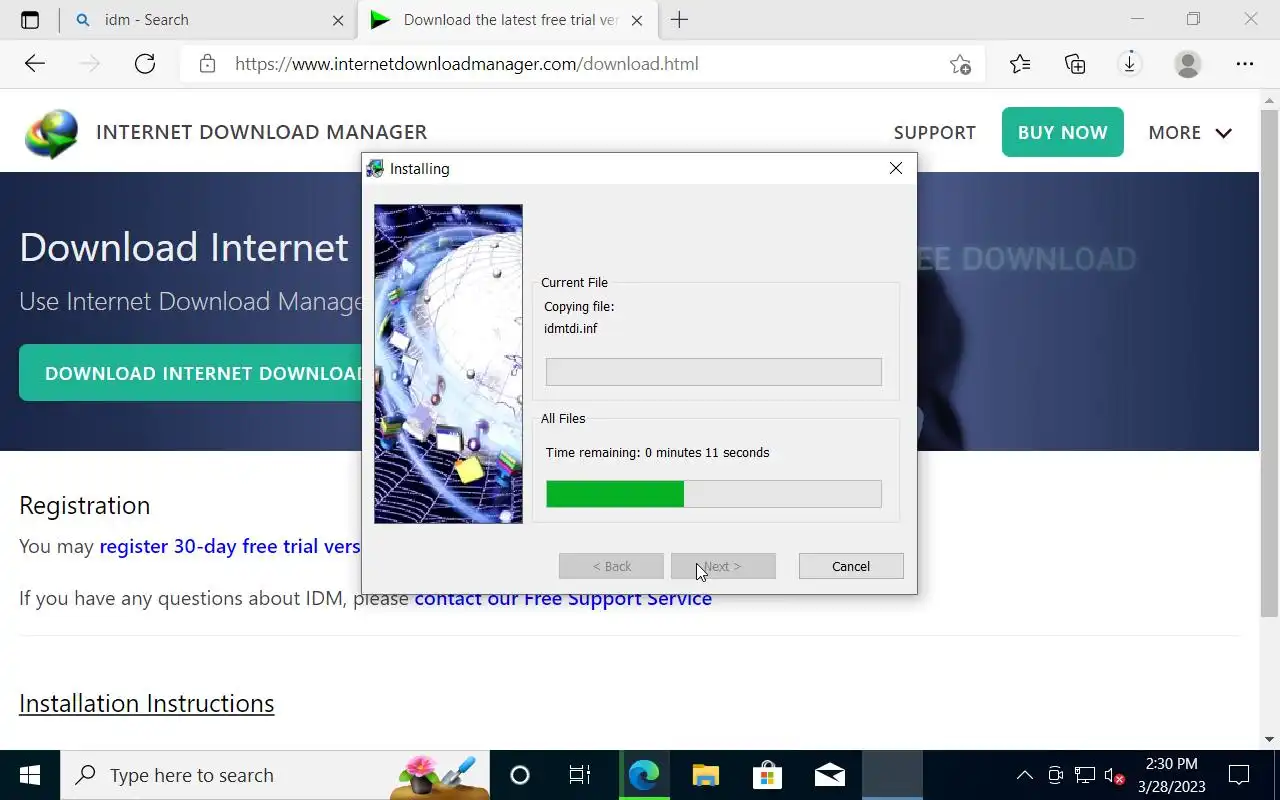Screen dimensions: 1280x800
Task: Launch Microsoft Store from taskbar
Action: click(767, 775)
